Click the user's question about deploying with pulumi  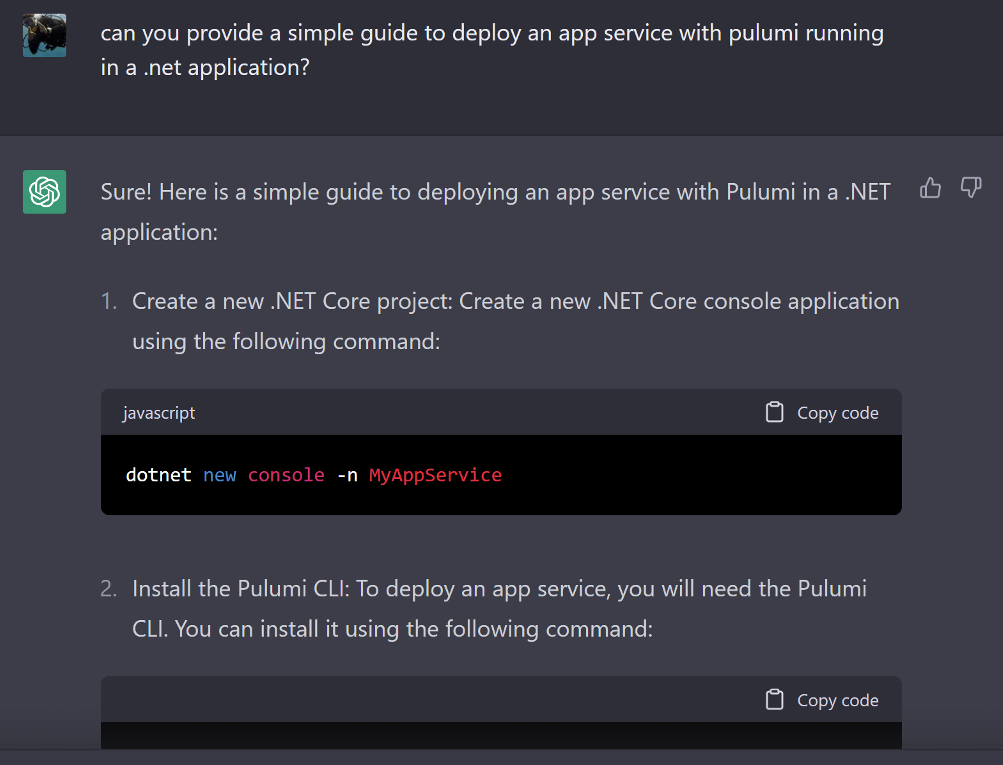(x=492, y=50)
